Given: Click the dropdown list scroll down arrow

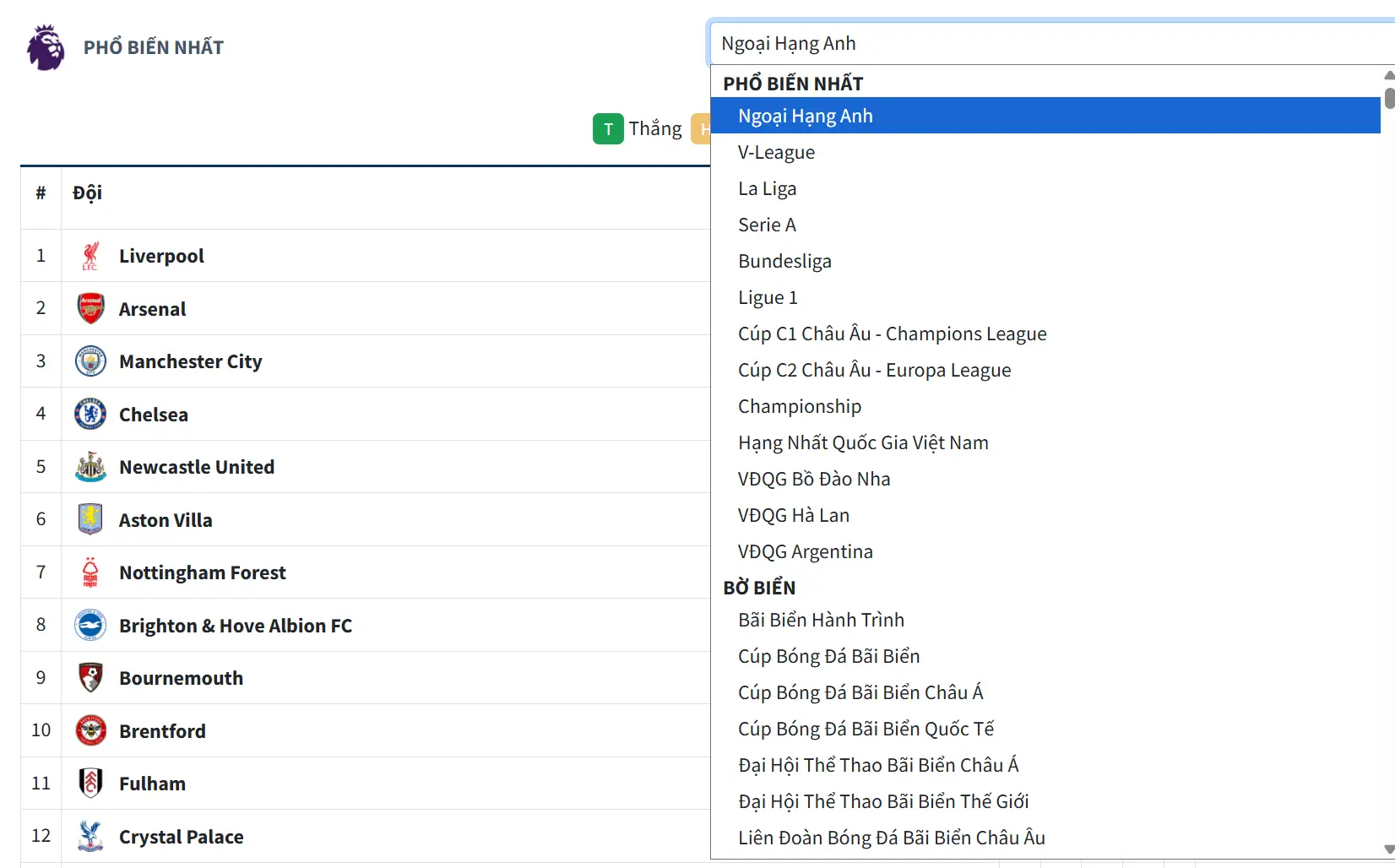Looking at the screenshot, I should pos(1389,849).
